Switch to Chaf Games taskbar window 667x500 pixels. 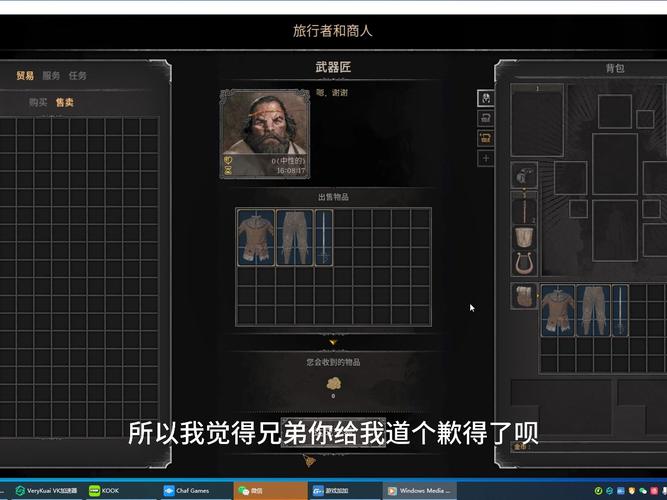tap(196, 491)
